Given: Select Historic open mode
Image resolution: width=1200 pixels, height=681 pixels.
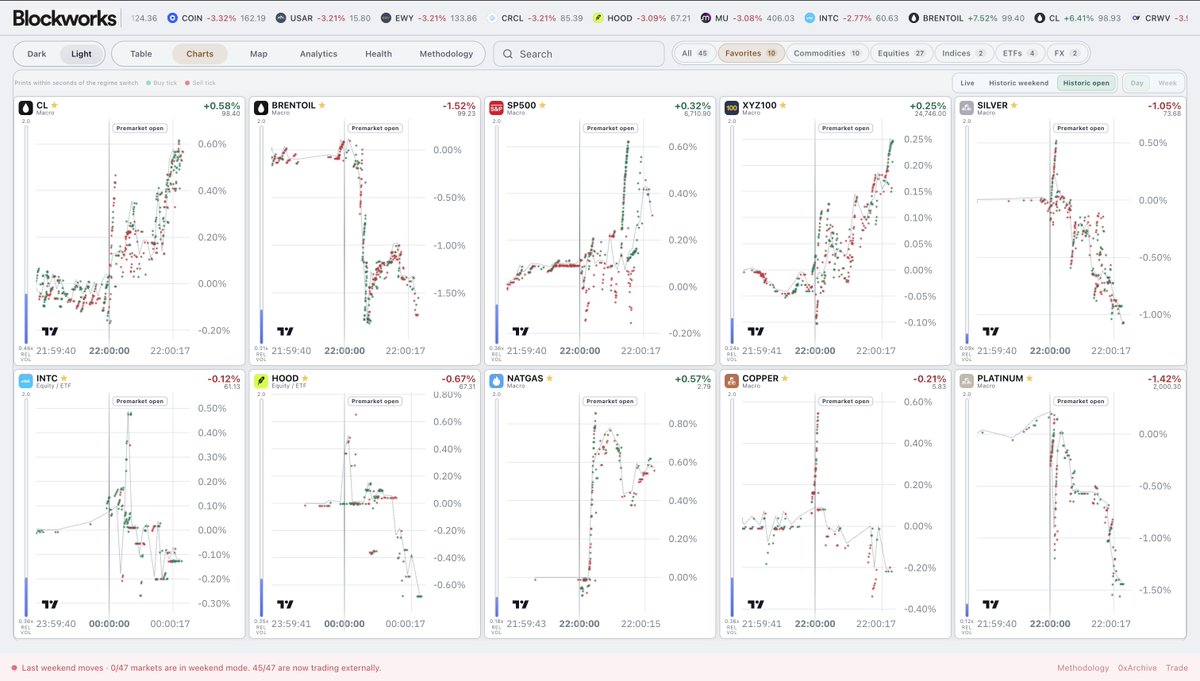Looking at the screenshot, I should [1086, 83].
